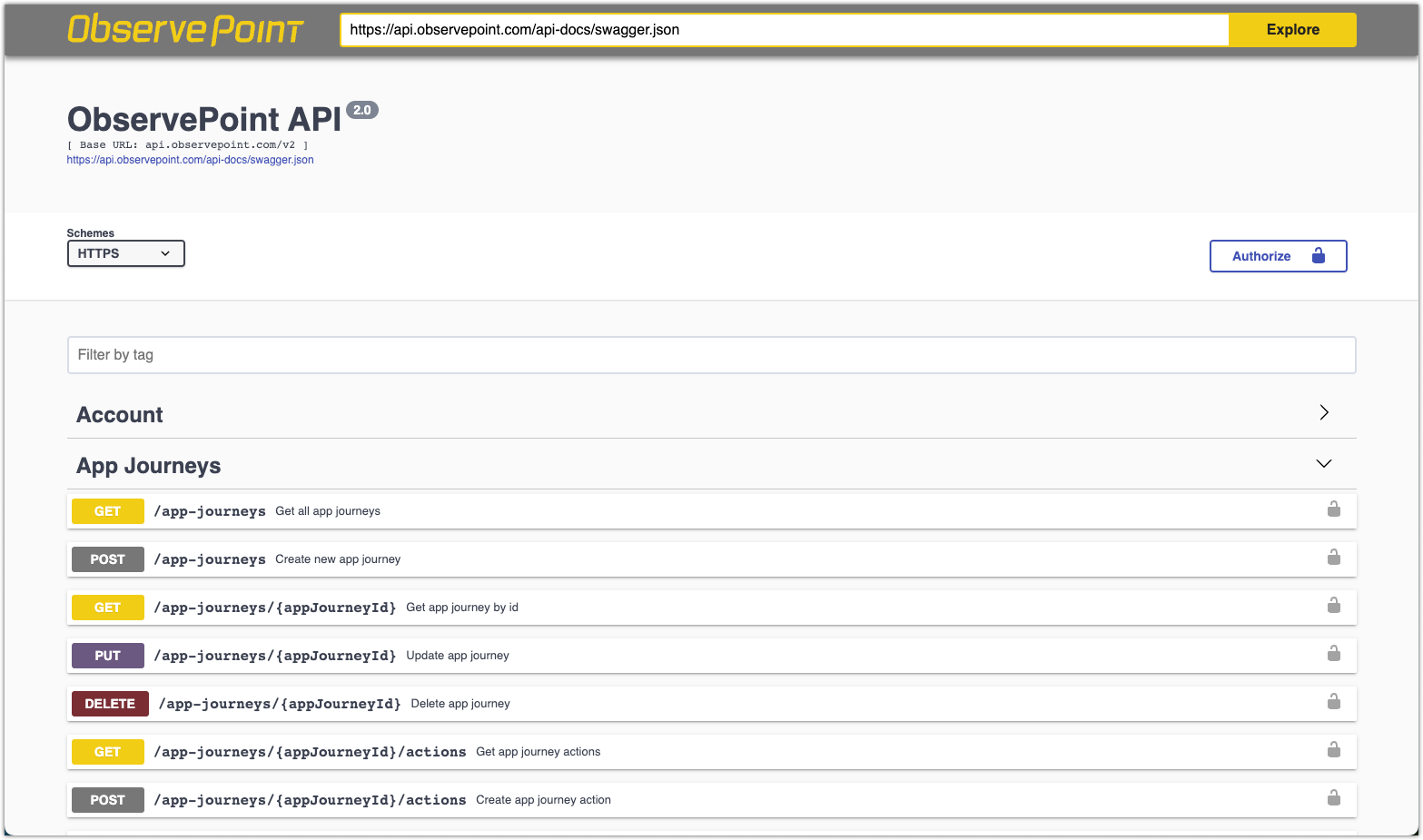Click the swagger URL input field
Screen dimensions: 1423x840
(x=785, y=30)
